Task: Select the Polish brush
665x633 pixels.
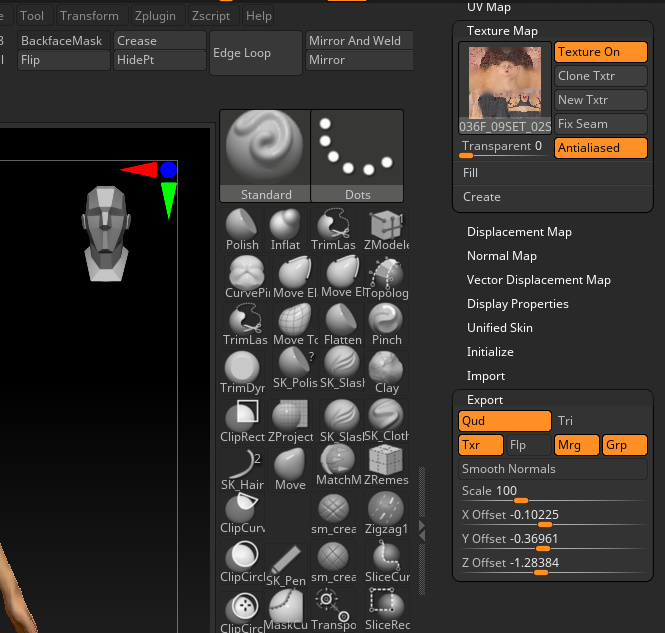Action: click(x=242, y=229)
